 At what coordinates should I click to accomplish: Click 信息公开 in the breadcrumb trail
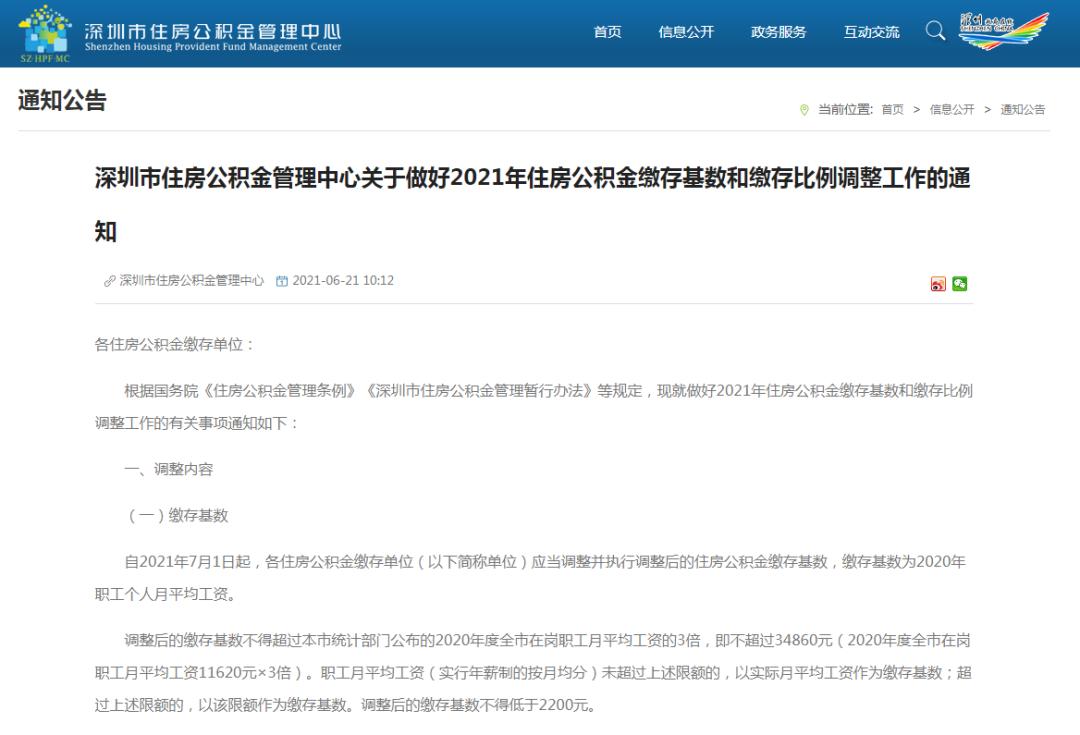[x=951, y=110]
